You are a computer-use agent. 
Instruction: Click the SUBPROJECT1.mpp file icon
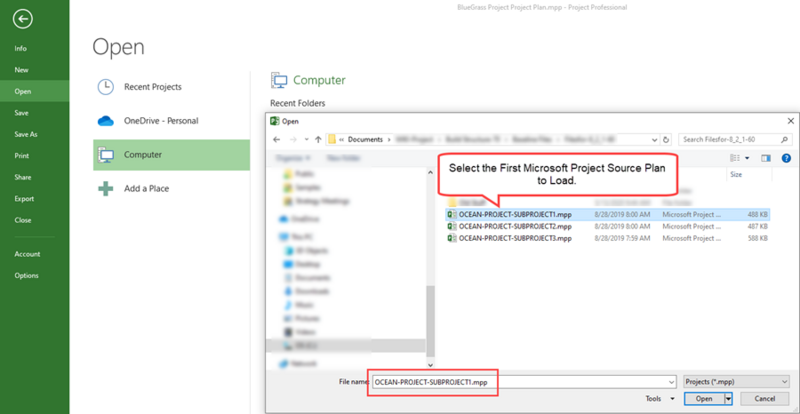[452, 214]
